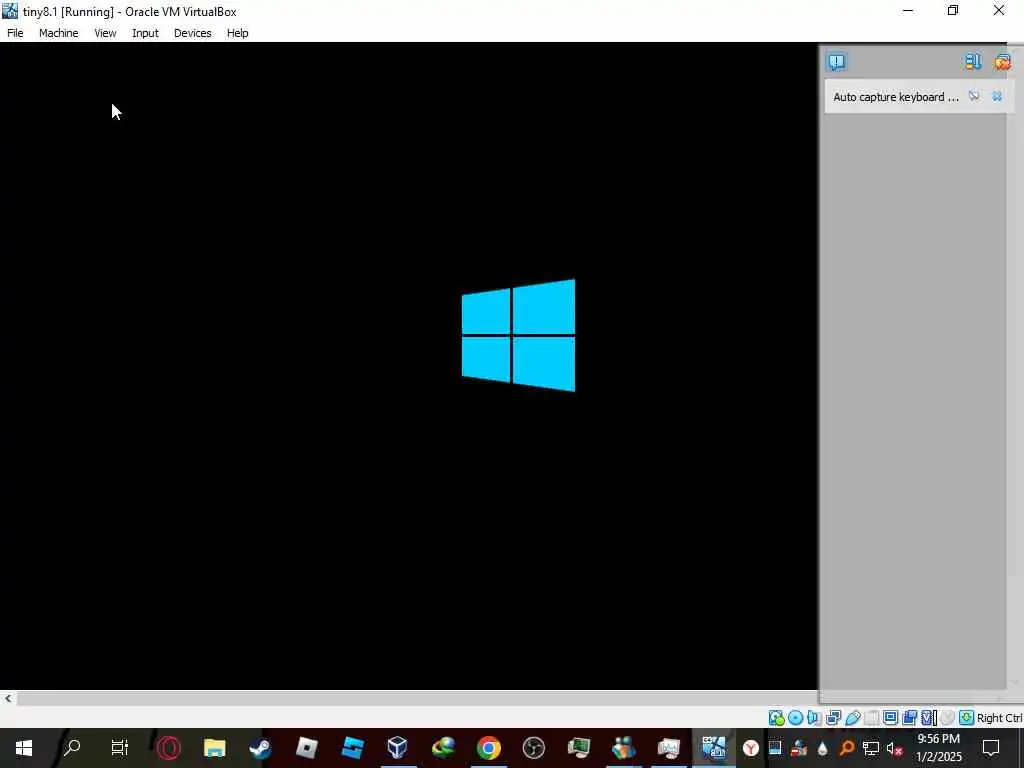The width and height of the screenshot is (1024, 768).
Task: Open the green monitor app in taskbar
Action: pos(579,748)
